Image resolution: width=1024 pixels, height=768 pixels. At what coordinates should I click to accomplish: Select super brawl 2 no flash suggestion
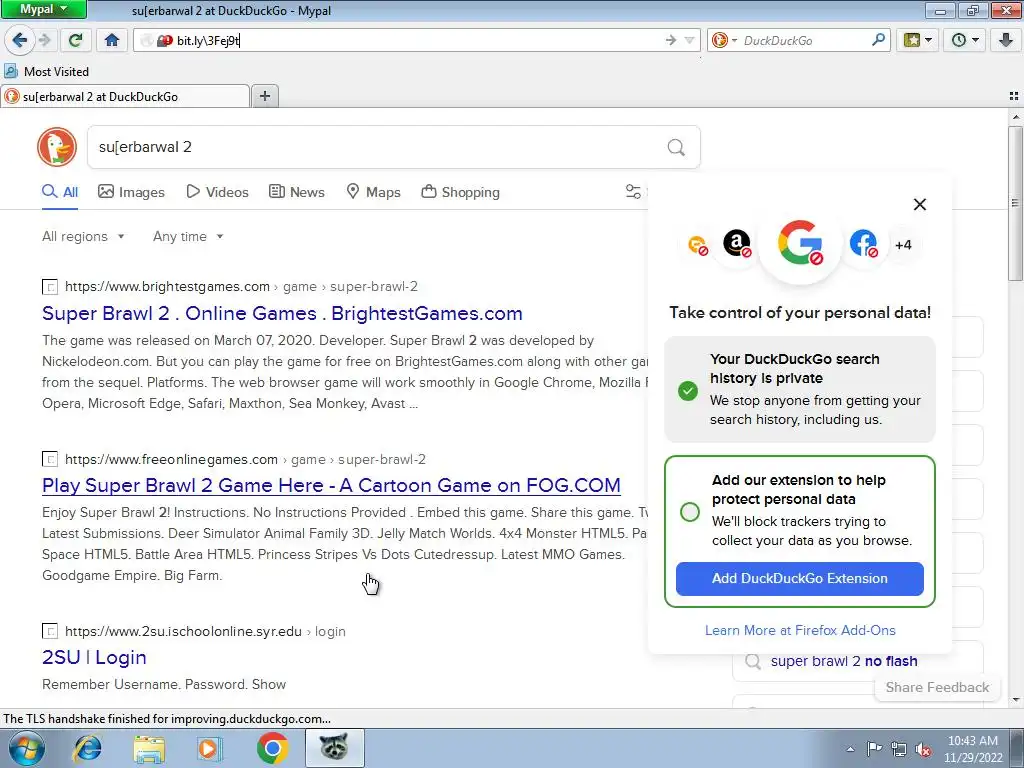coord(844,661)
